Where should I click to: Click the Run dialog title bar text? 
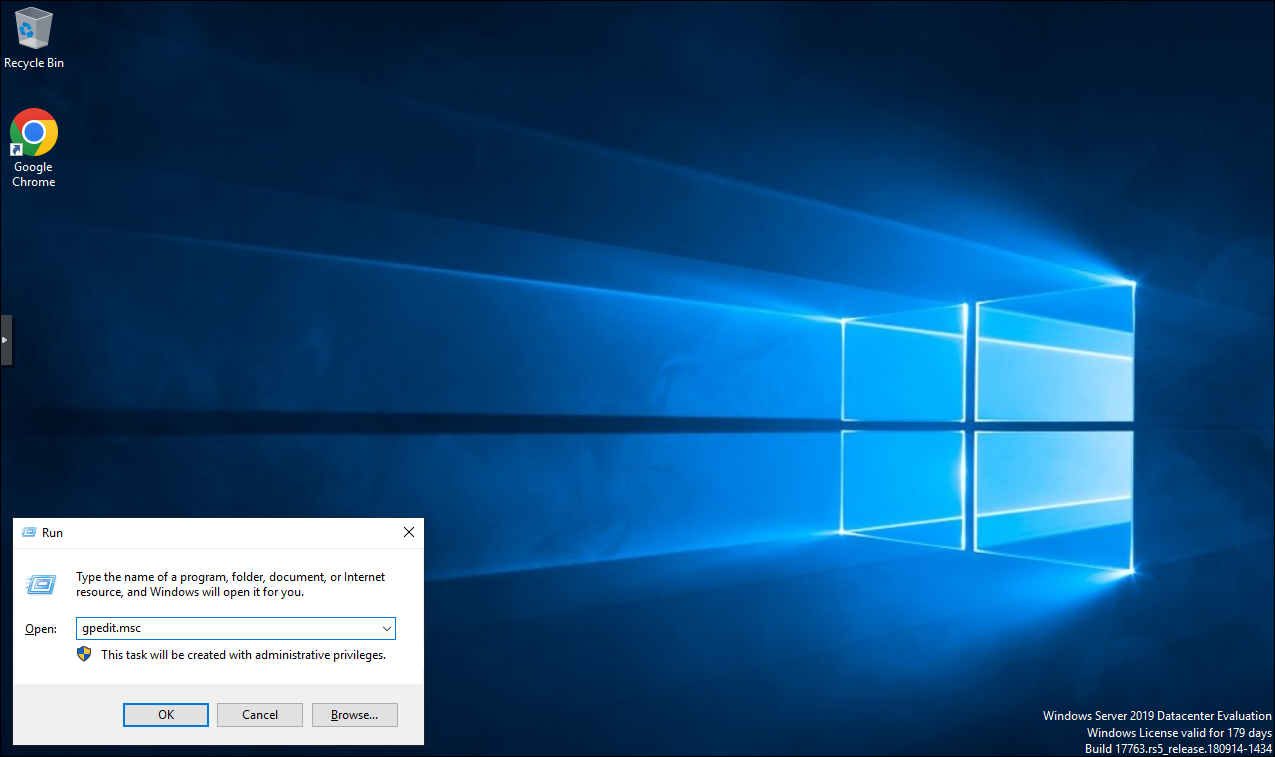pyautogui.click(x=52, y=533)
